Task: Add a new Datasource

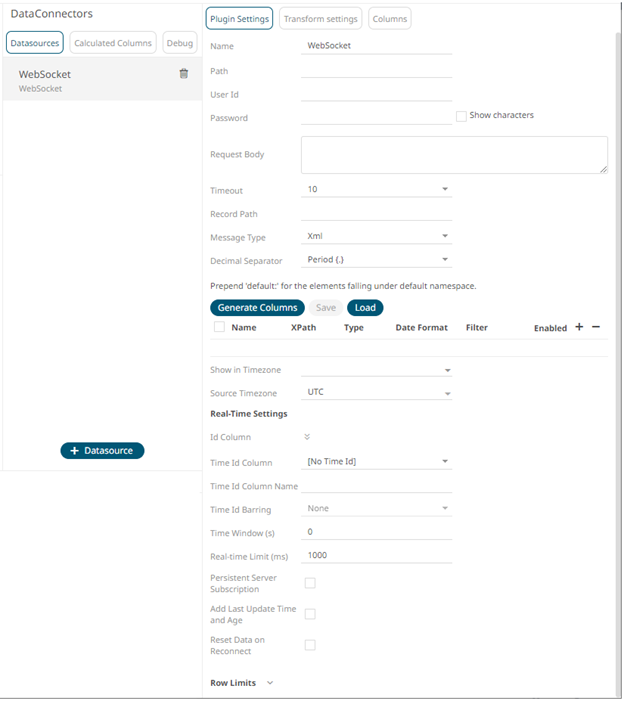Action: point(102,451)
